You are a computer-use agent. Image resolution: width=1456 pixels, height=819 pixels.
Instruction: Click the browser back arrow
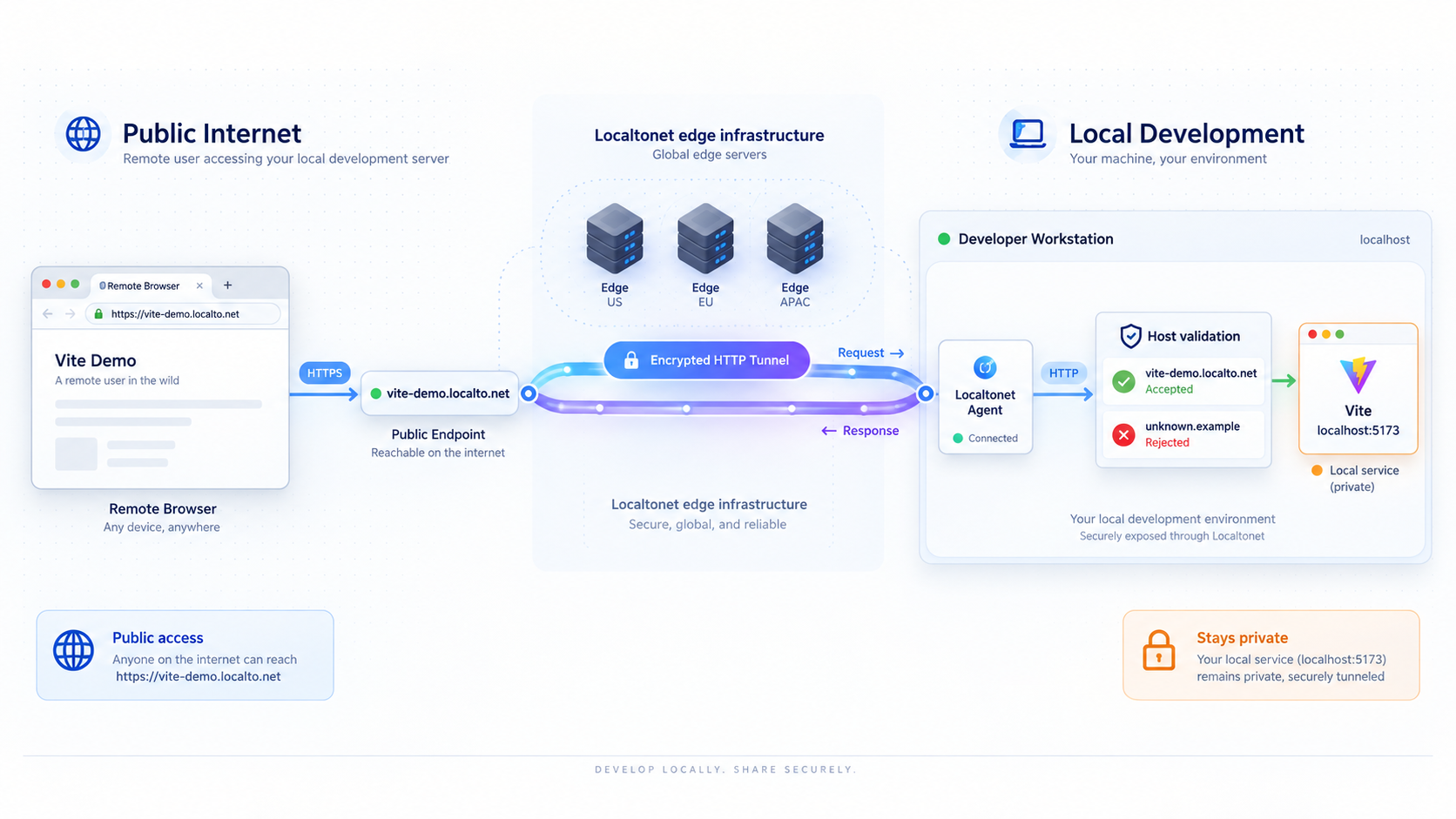point(48,314)
